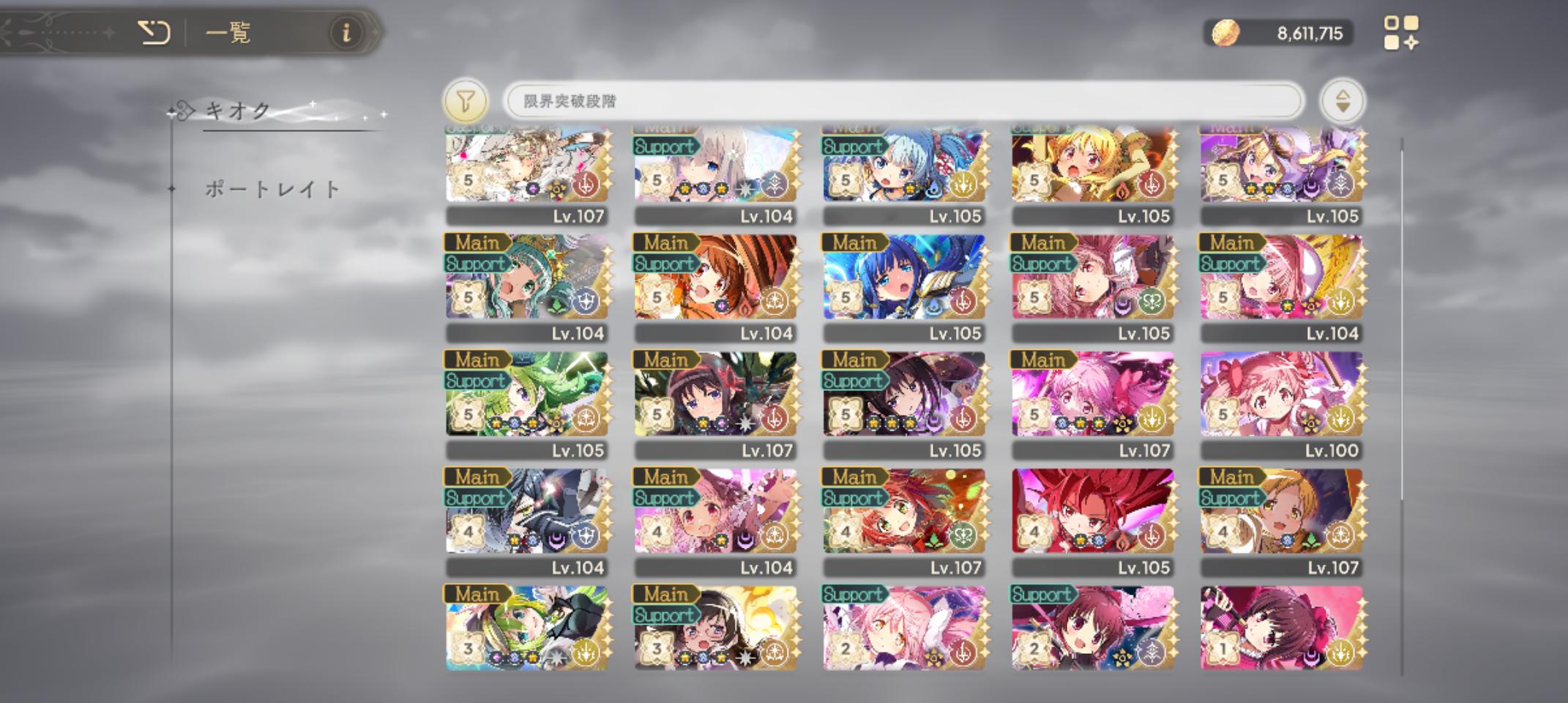This screenshot has height=703, width=1568.
Task: Open the menu grid icon top right
Action: point(1401,33)
